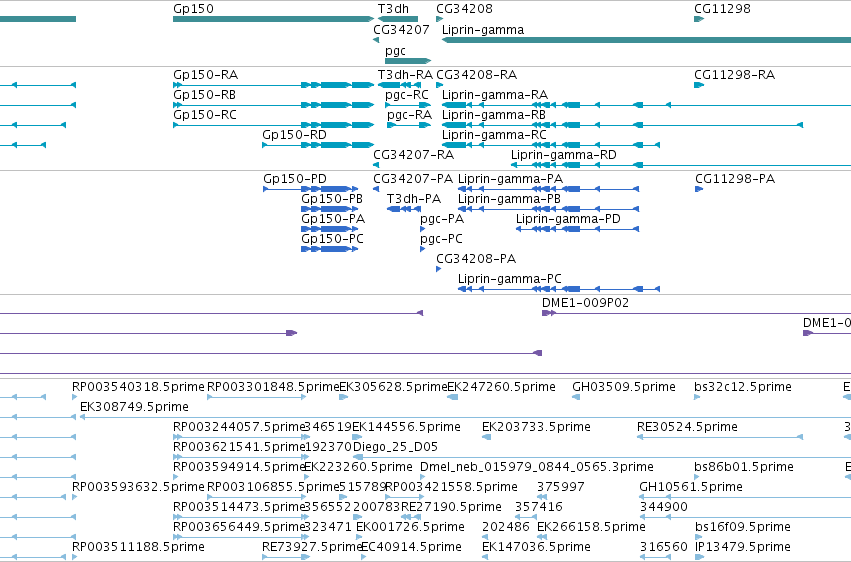Select EST GH03509.5prime

point(576,397)
